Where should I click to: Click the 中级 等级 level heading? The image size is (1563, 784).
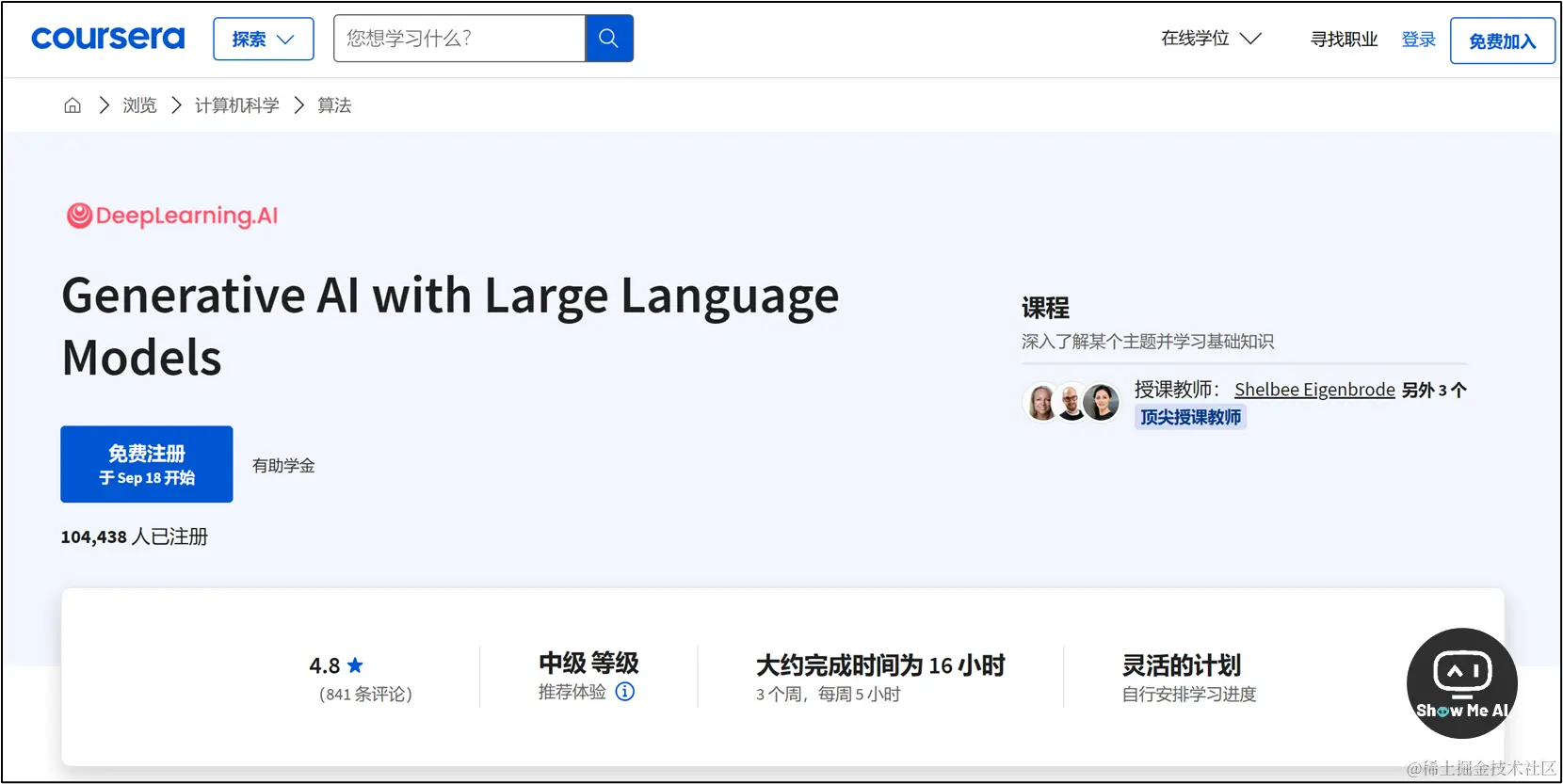pyautogui.click(x=588, y=664)
